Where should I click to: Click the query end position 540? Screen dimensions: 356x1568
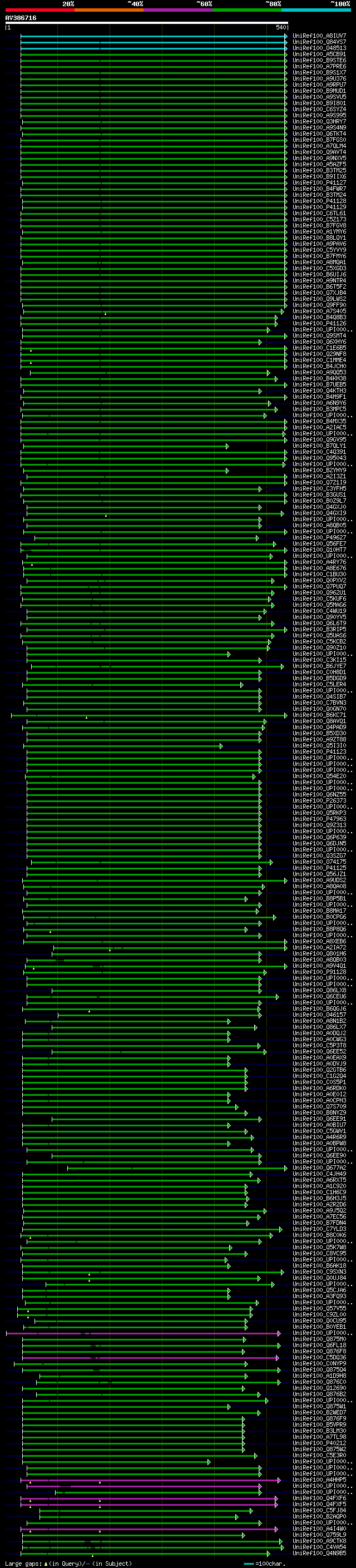pyautogui.click(x=281, y=27)
